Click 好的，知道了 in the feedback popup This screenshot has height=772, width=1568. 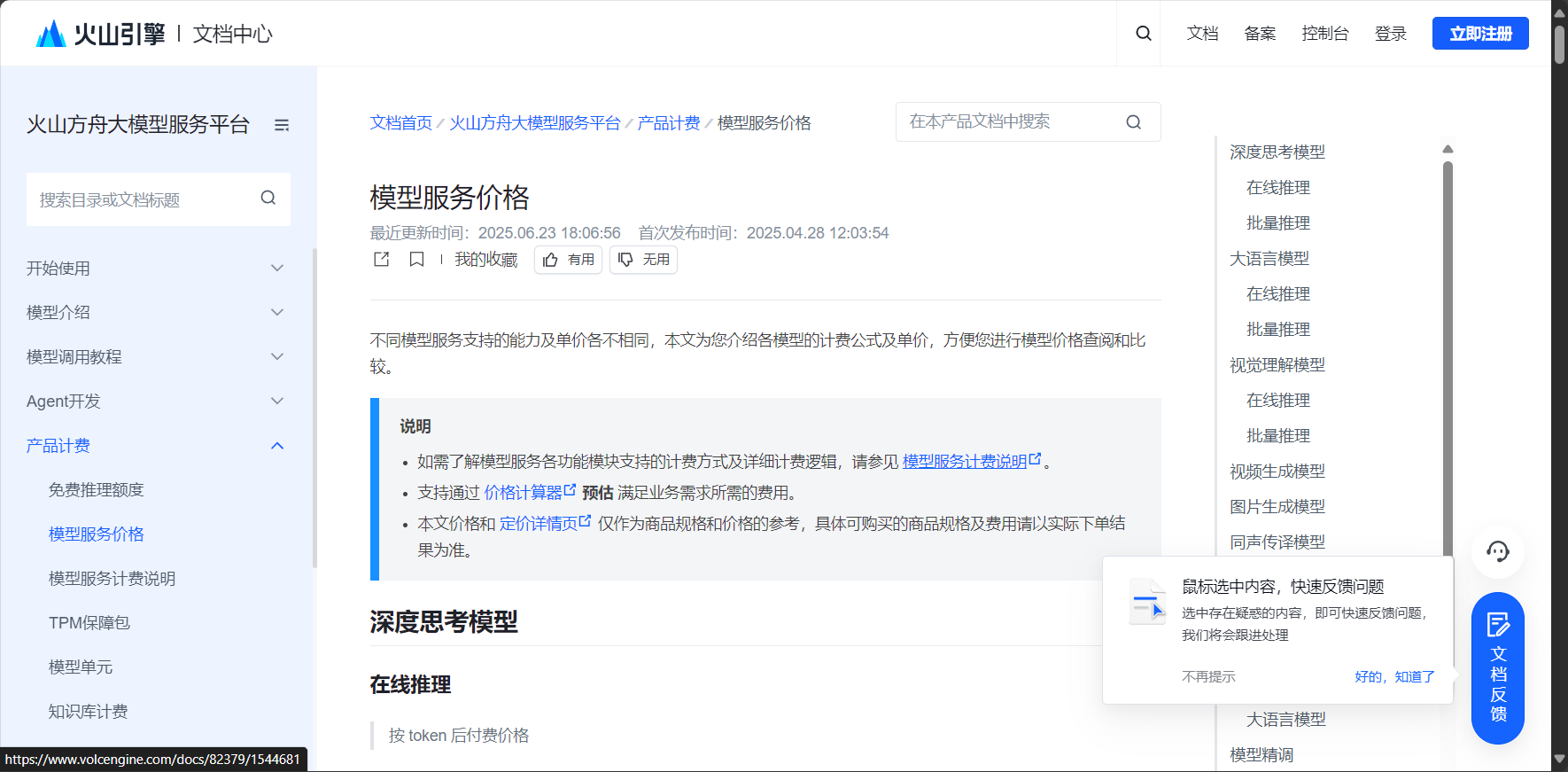pyautogui.click(x=1394, y=676)
